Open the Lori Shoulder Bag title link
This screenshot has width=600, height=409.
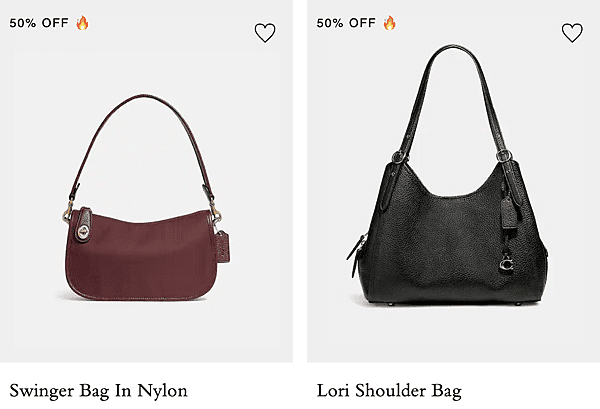point(389,391)
